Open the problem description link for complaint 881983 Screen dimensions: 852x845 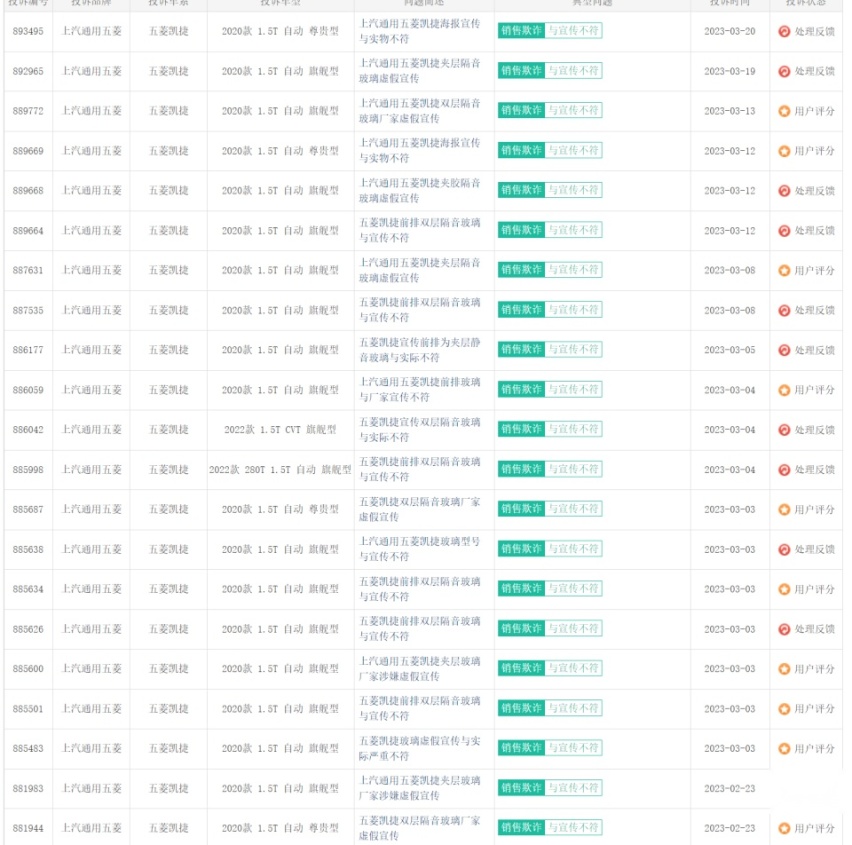[419, 788]
